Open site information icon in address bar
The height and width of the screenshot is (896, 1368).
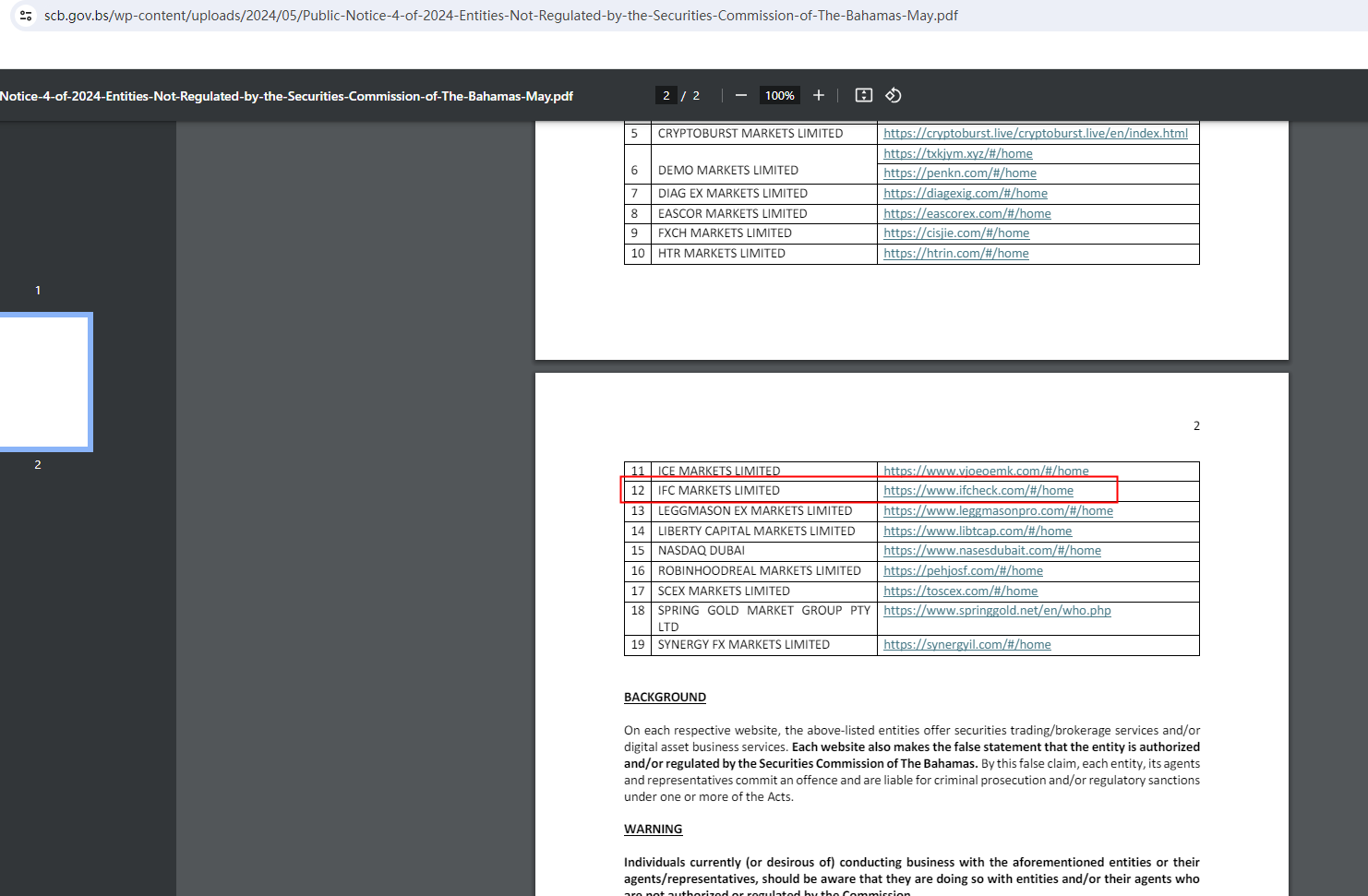point(26,16)
